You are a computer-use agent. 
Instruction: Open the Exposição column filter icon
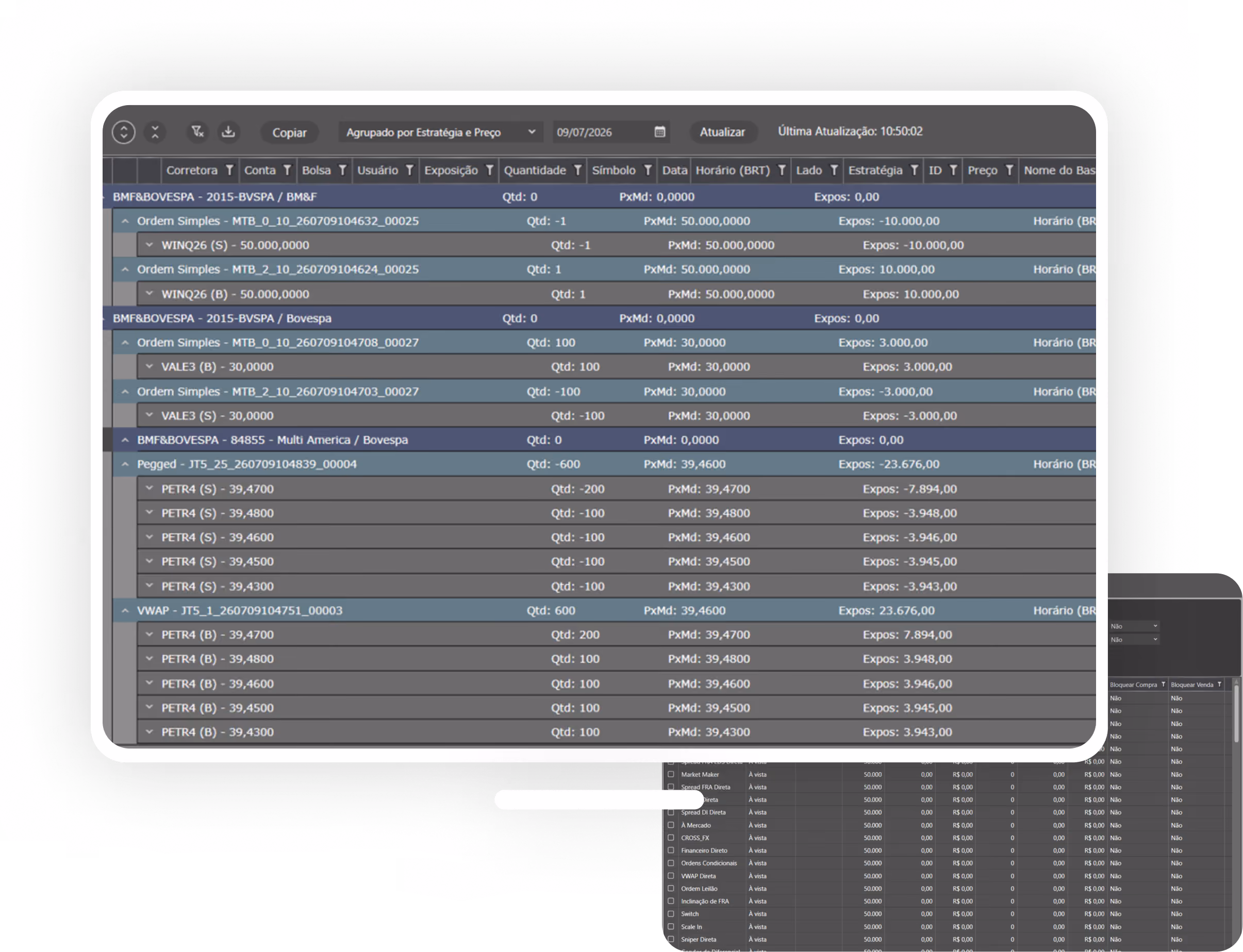(x=489, y=170)
